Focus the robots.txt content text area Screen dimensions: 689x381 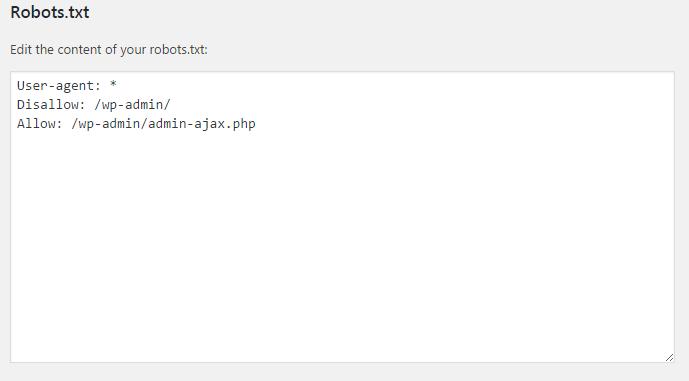coord(342,217)
